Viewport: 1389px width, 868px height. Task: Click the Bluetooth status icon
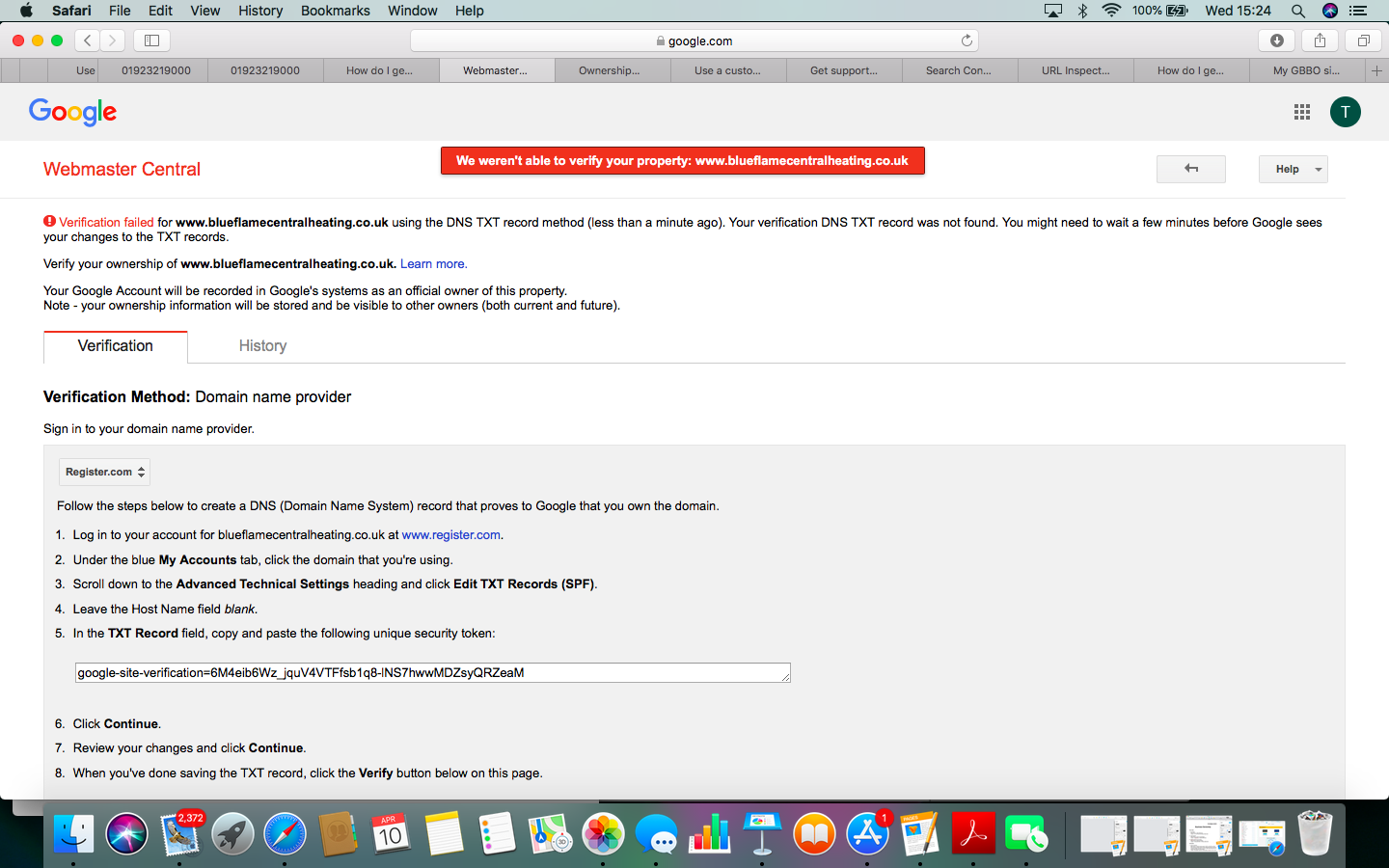coord(1082,11)
